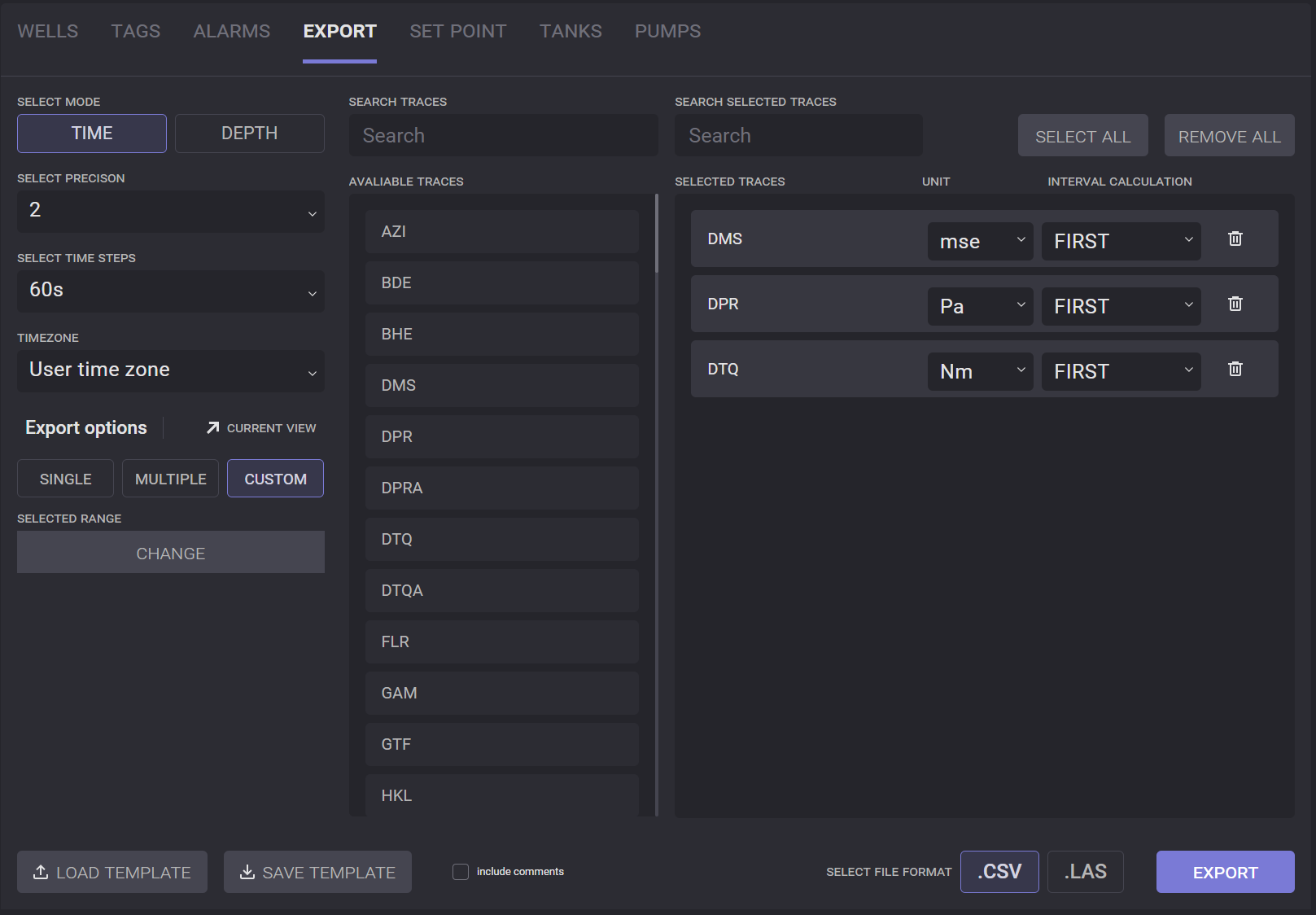Open the Select Precision dropdown
The height and width of the screenshot is (915, 1316).
[170, 212]
